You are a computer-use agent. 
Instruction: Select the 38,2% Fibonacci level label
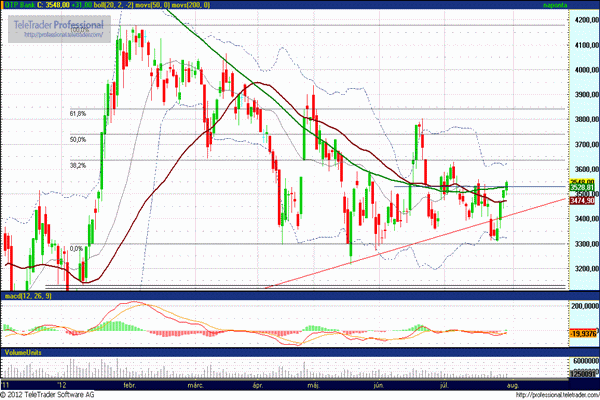(77, 165)
